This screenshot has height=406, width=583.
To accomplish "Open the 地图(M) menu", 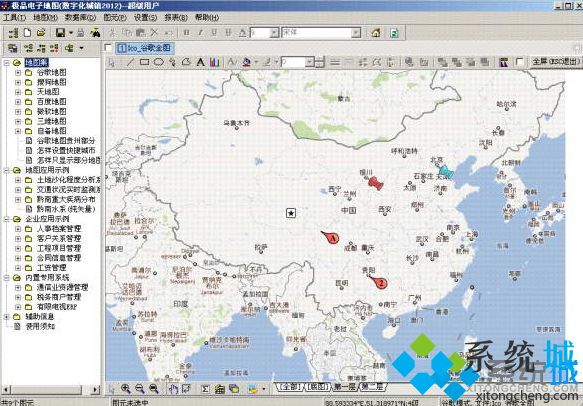I will (45, 17).
